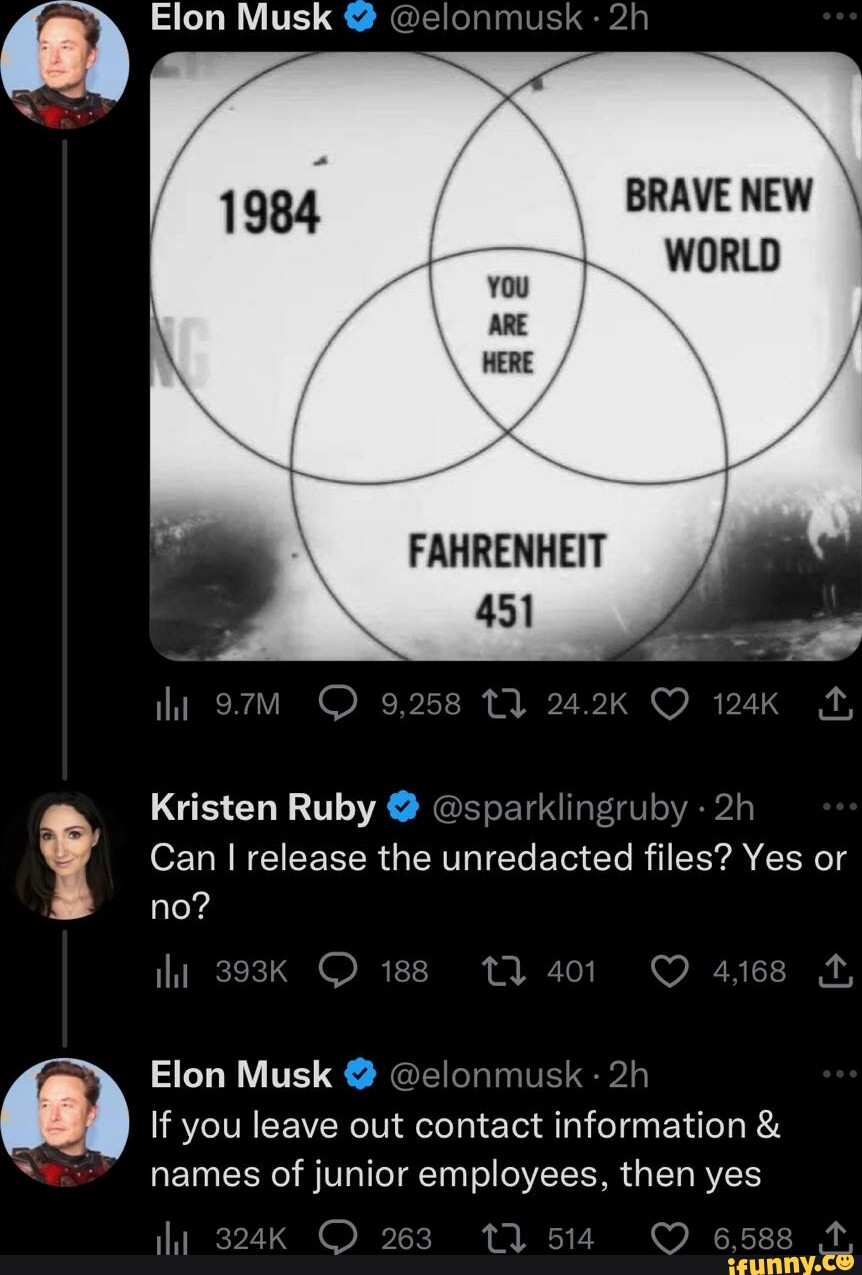This screenshot has width=862, height=1275.
Task: Click Kristen Ruby's verified badge
Action: point(402,806)
